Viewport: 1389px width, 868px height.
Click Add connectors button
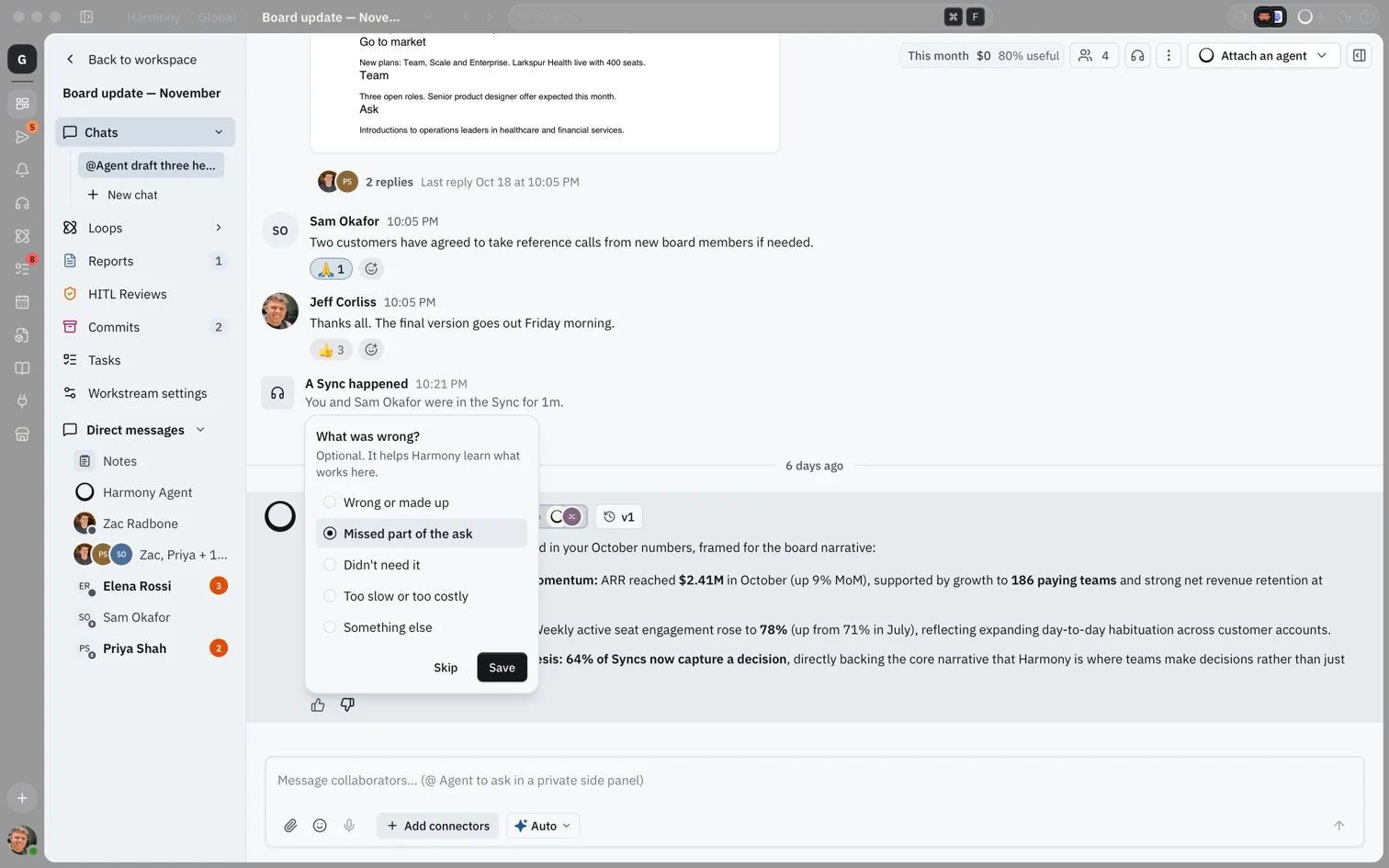click(437, 826)
